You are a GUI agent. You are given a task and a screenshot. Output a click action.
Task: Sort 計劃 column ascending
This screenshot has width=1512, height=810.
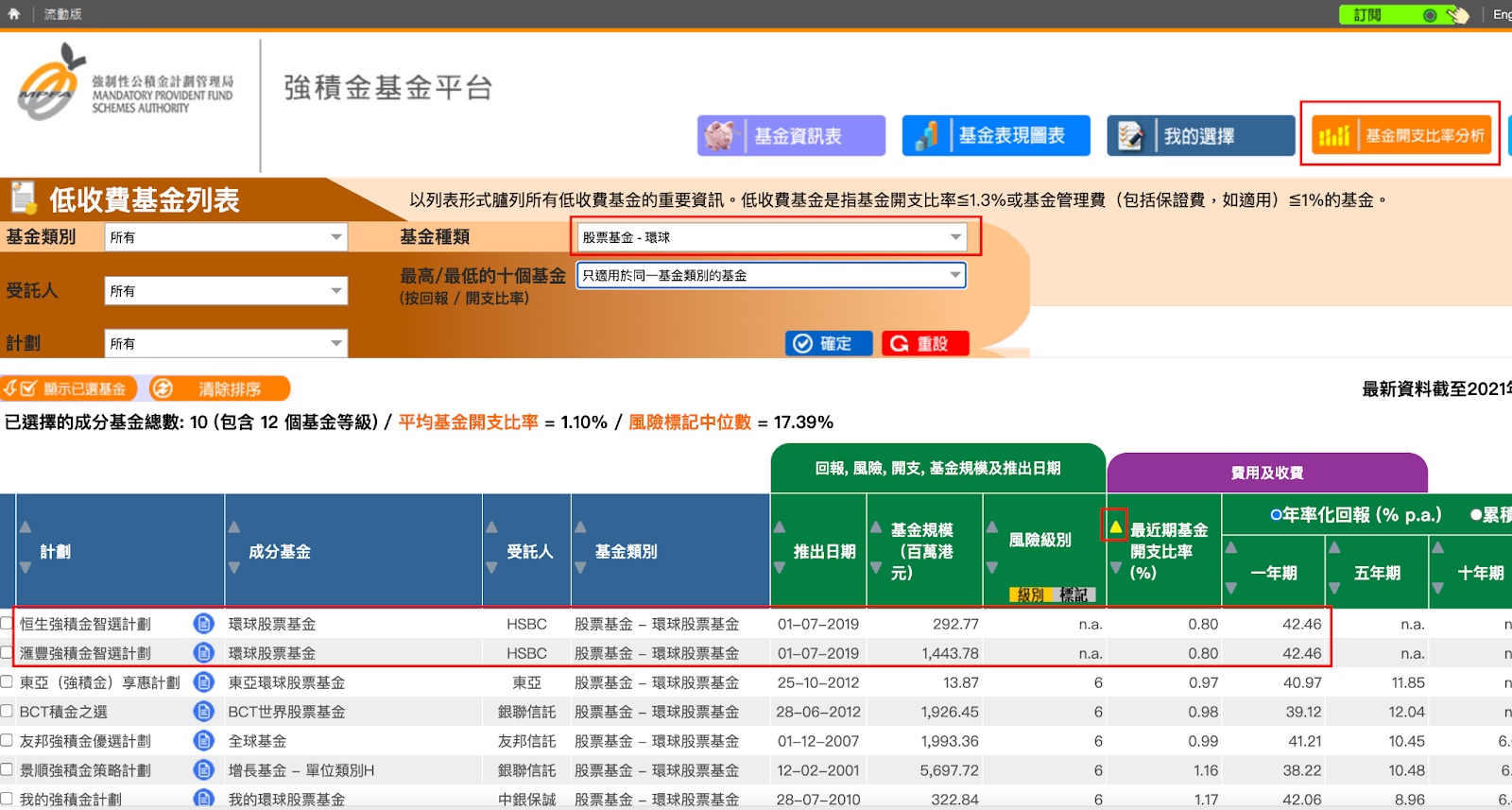pos(26,527)
